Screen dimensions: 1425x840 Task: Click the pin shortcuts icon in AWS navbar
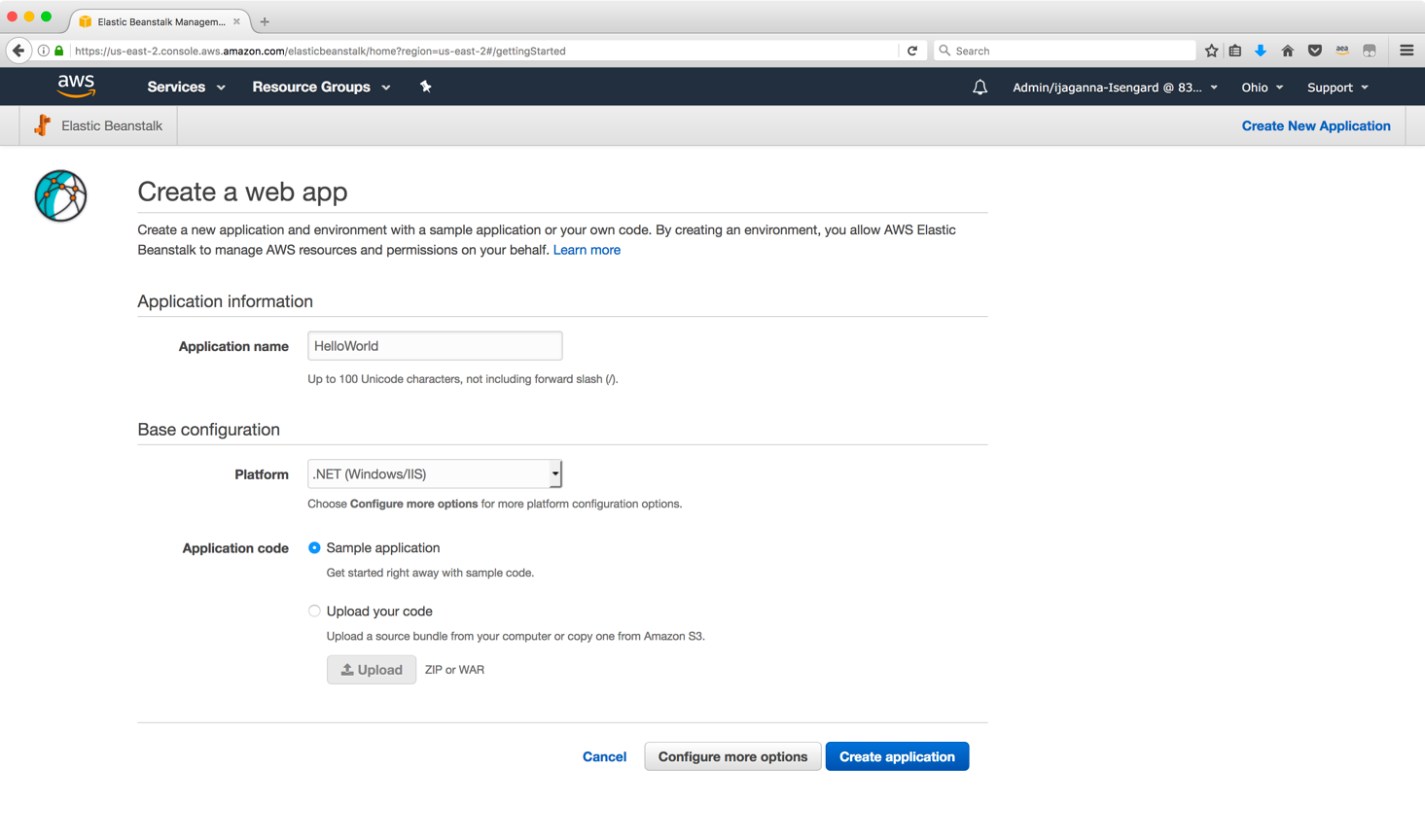tap(425, 87)
